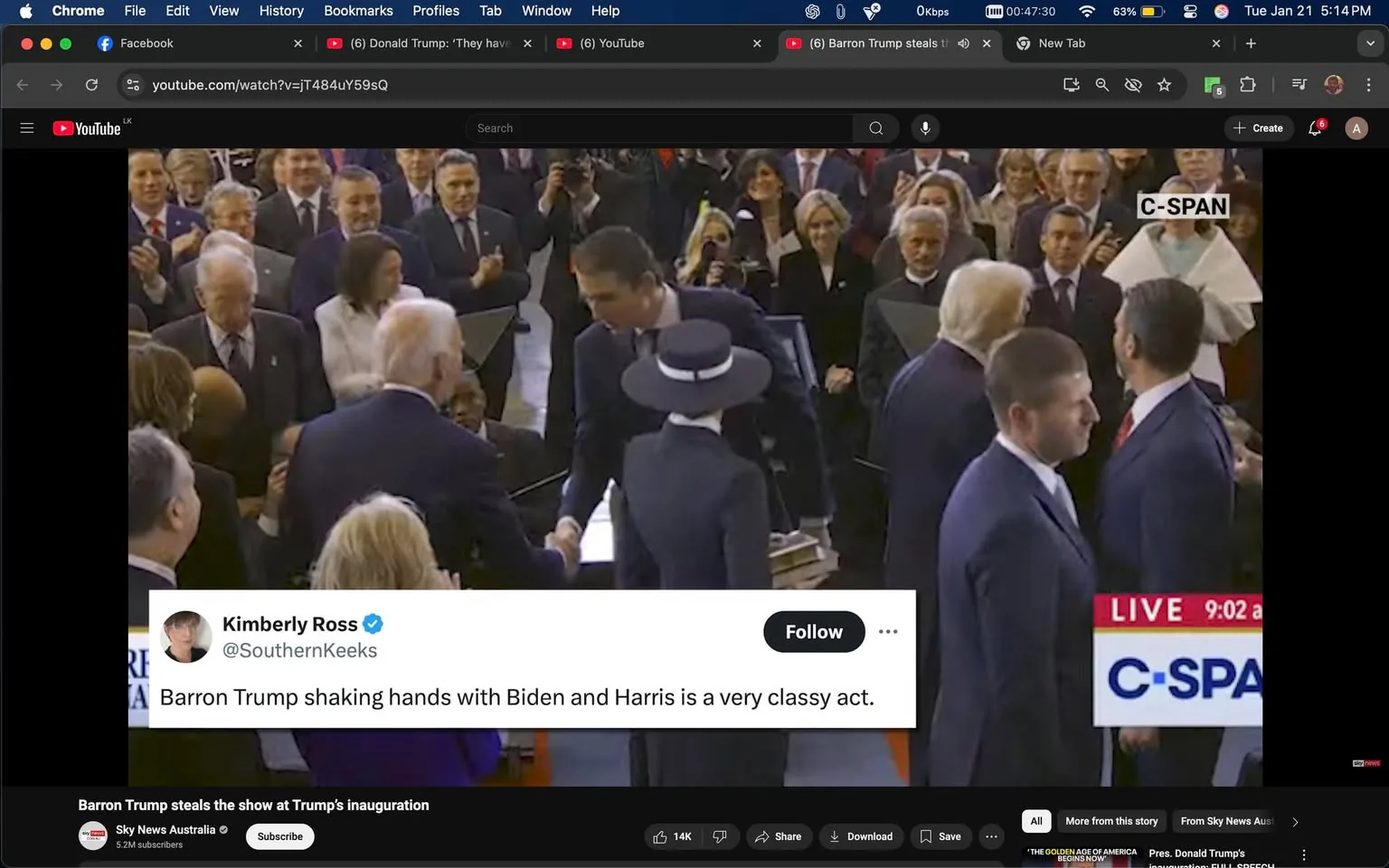The width and height of the screenshot is (1389, 868).
Task: Expand the From Sky News Australia chips with arrow
Action: tap(1295, 821)
